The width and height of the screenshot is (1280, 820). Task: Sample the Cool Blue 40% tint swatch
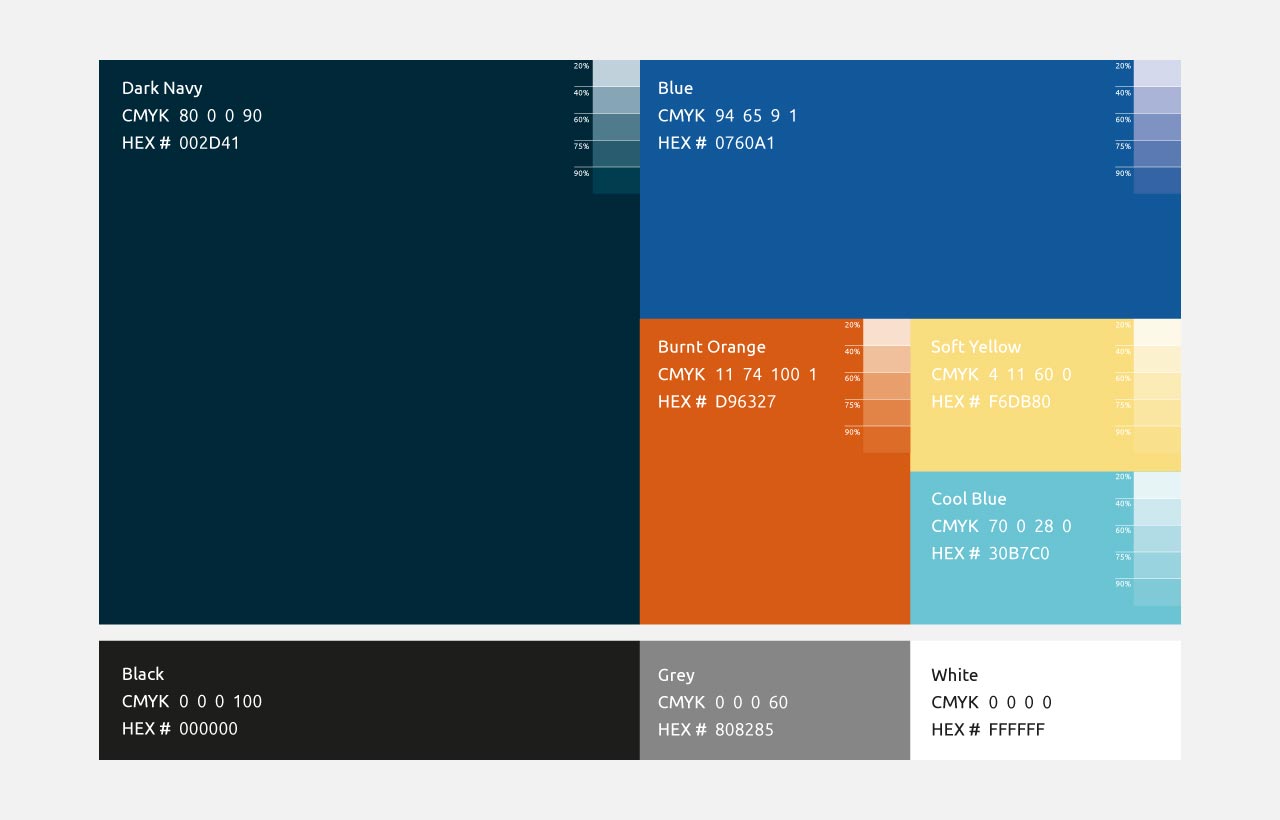[1157, 512]
